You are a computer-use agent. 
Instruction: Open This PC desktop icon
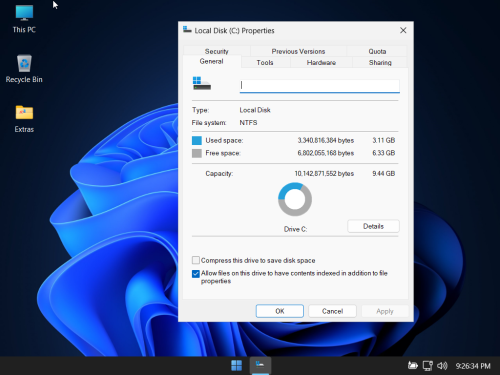click(x=24, y=19)
